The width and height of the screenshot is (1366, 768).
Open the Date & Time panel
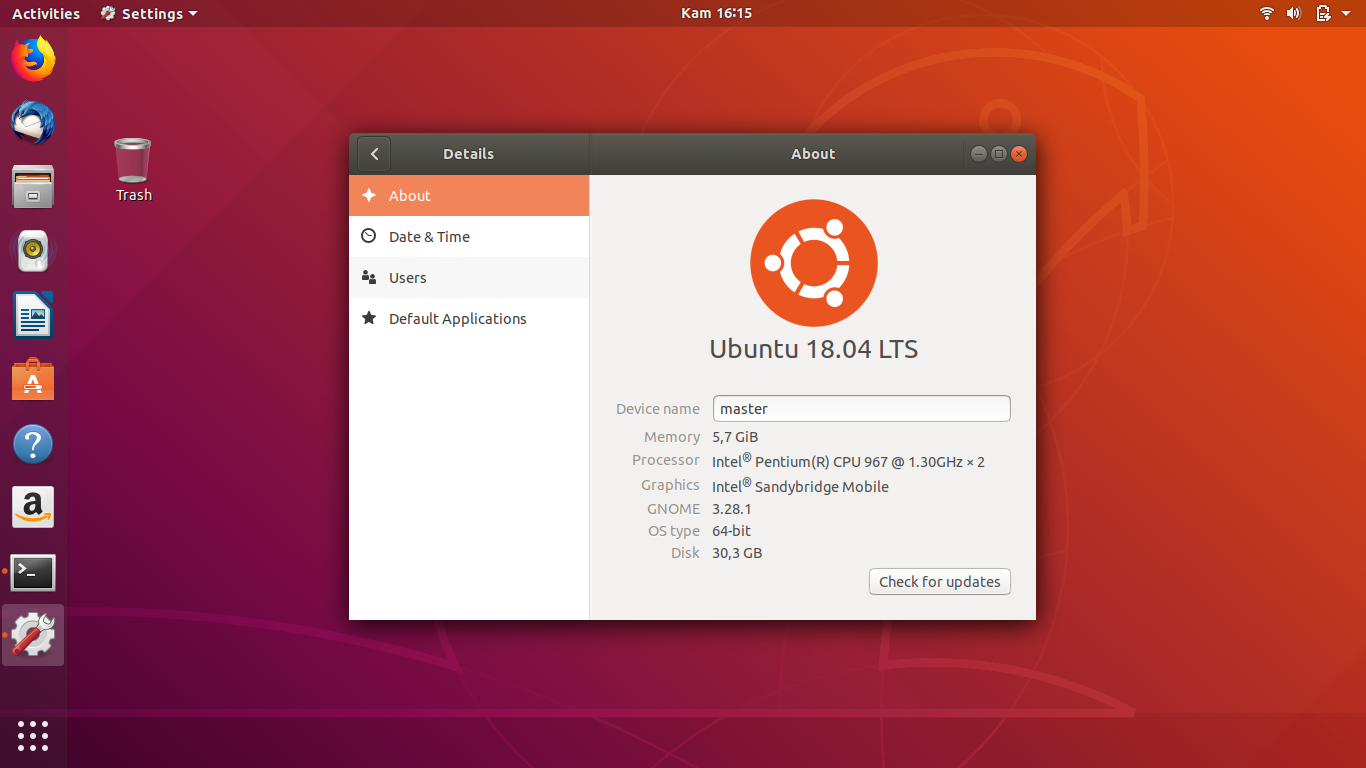click(x=469, y=236)
